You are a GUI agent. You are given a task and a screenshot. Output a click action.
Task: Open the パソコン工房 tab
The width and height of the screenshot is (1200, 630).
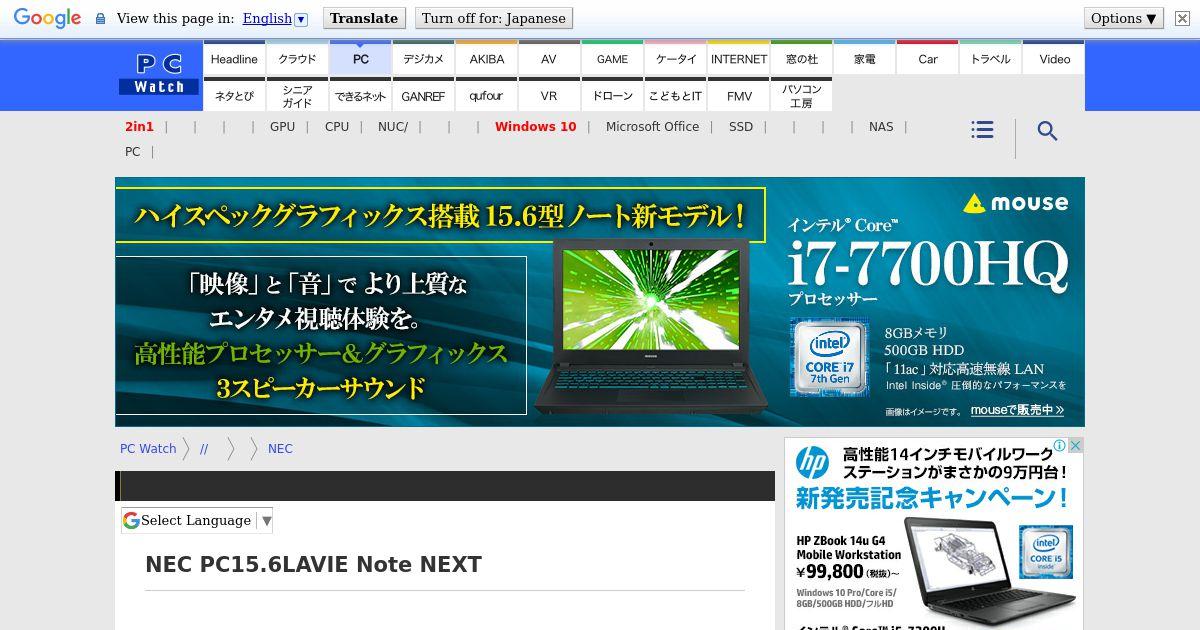click(801, 95)
